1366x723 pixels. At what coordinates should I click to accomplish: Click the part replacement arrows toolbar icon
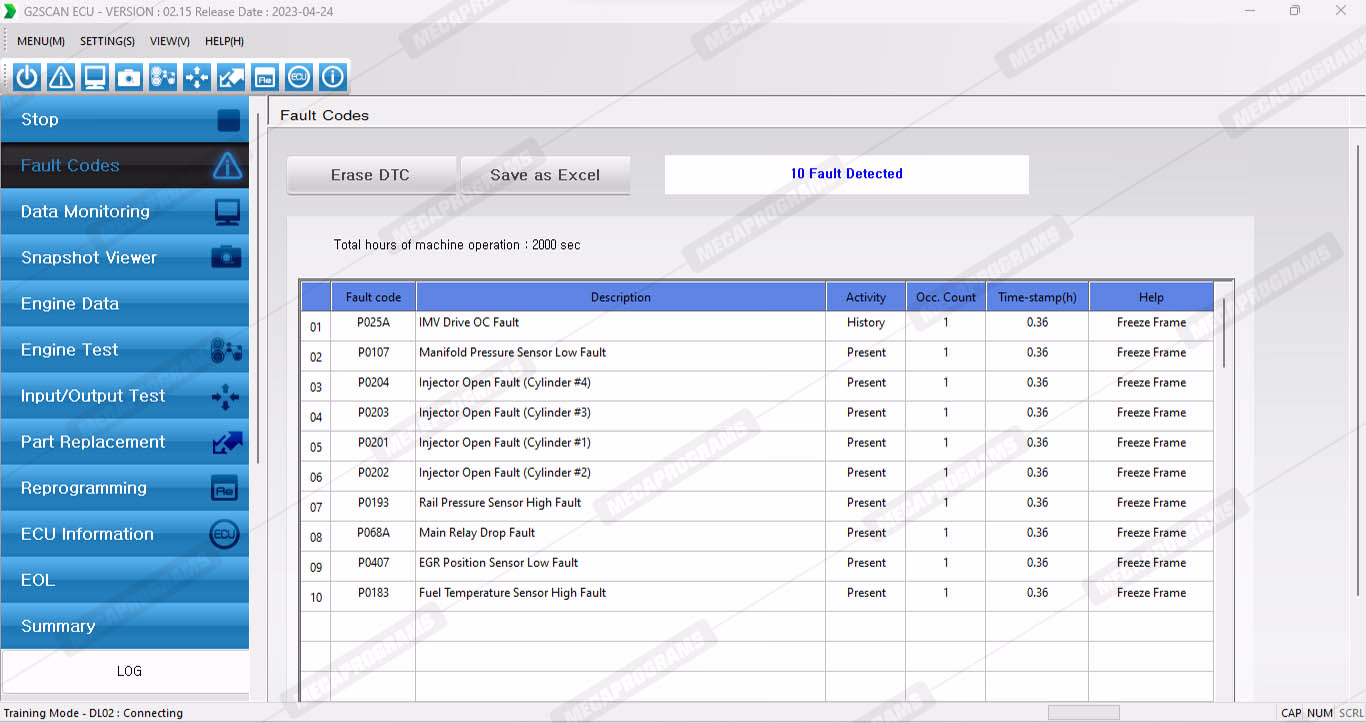pos(231,77)
